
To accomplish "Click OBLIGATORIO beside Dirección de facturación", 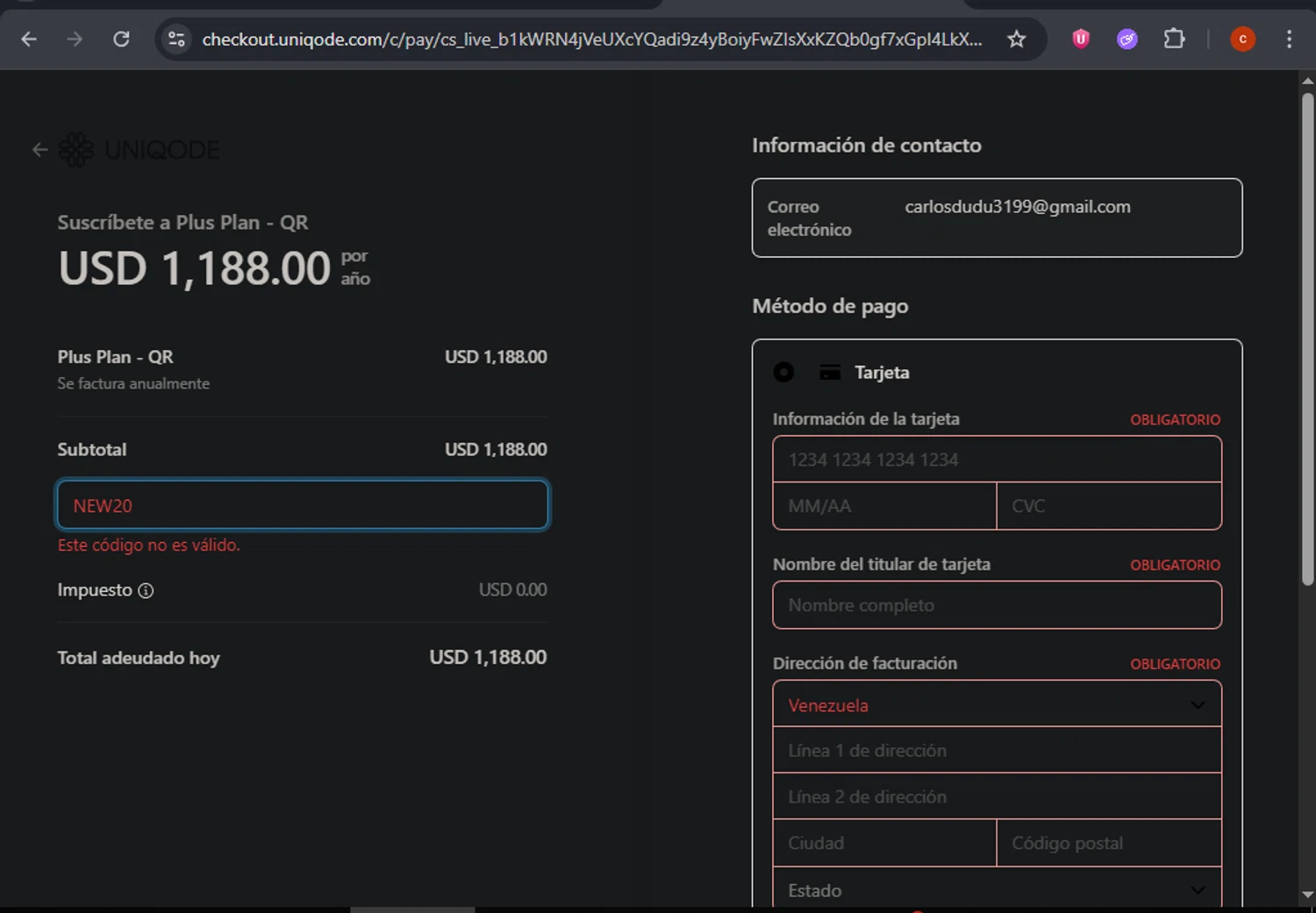I will [x=1176, y=665].
